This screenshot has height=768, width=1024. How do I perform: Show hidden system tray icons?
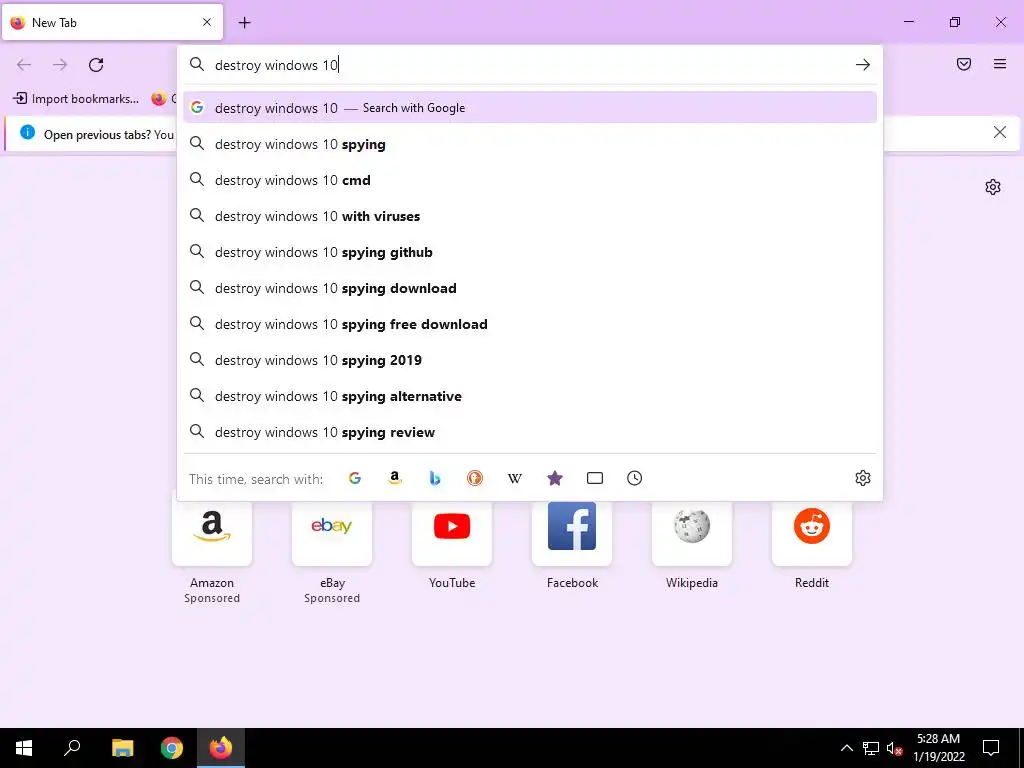click(846, 748)
